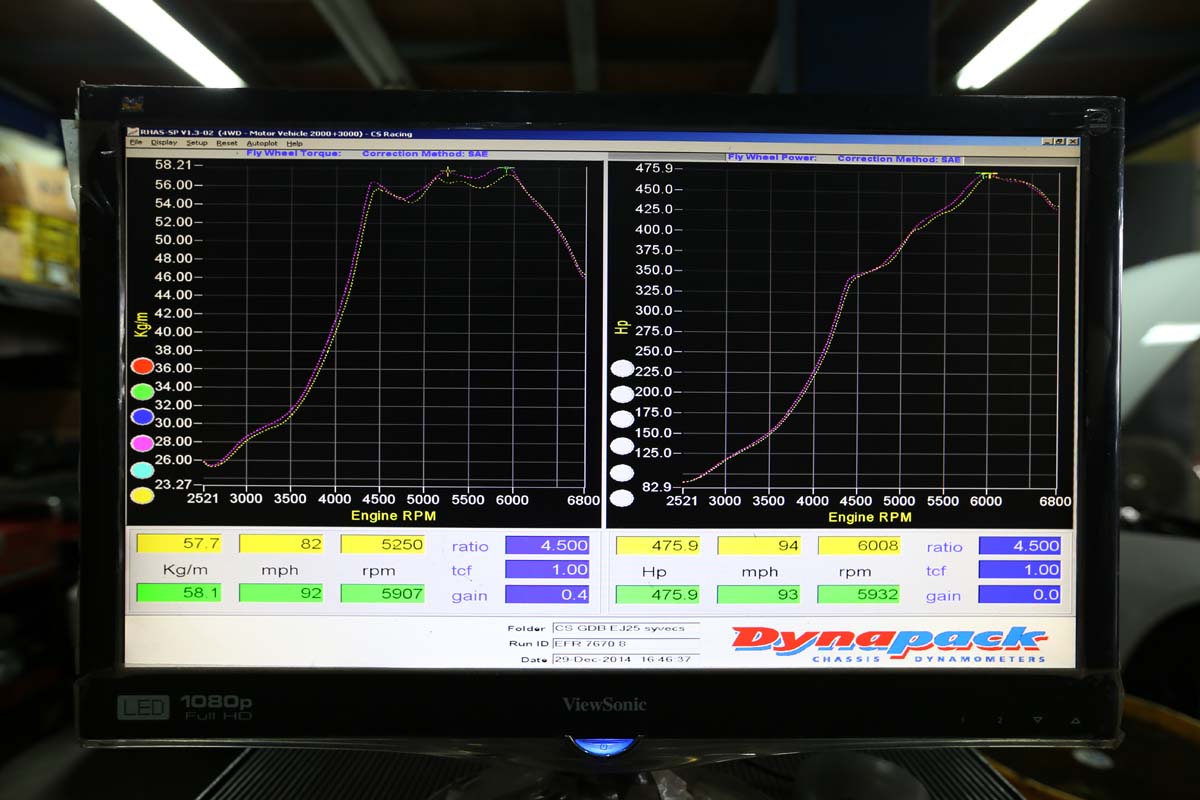Click the Reset menu item
The height and width of the screenshot is (800, 1200).
point(227,143)
